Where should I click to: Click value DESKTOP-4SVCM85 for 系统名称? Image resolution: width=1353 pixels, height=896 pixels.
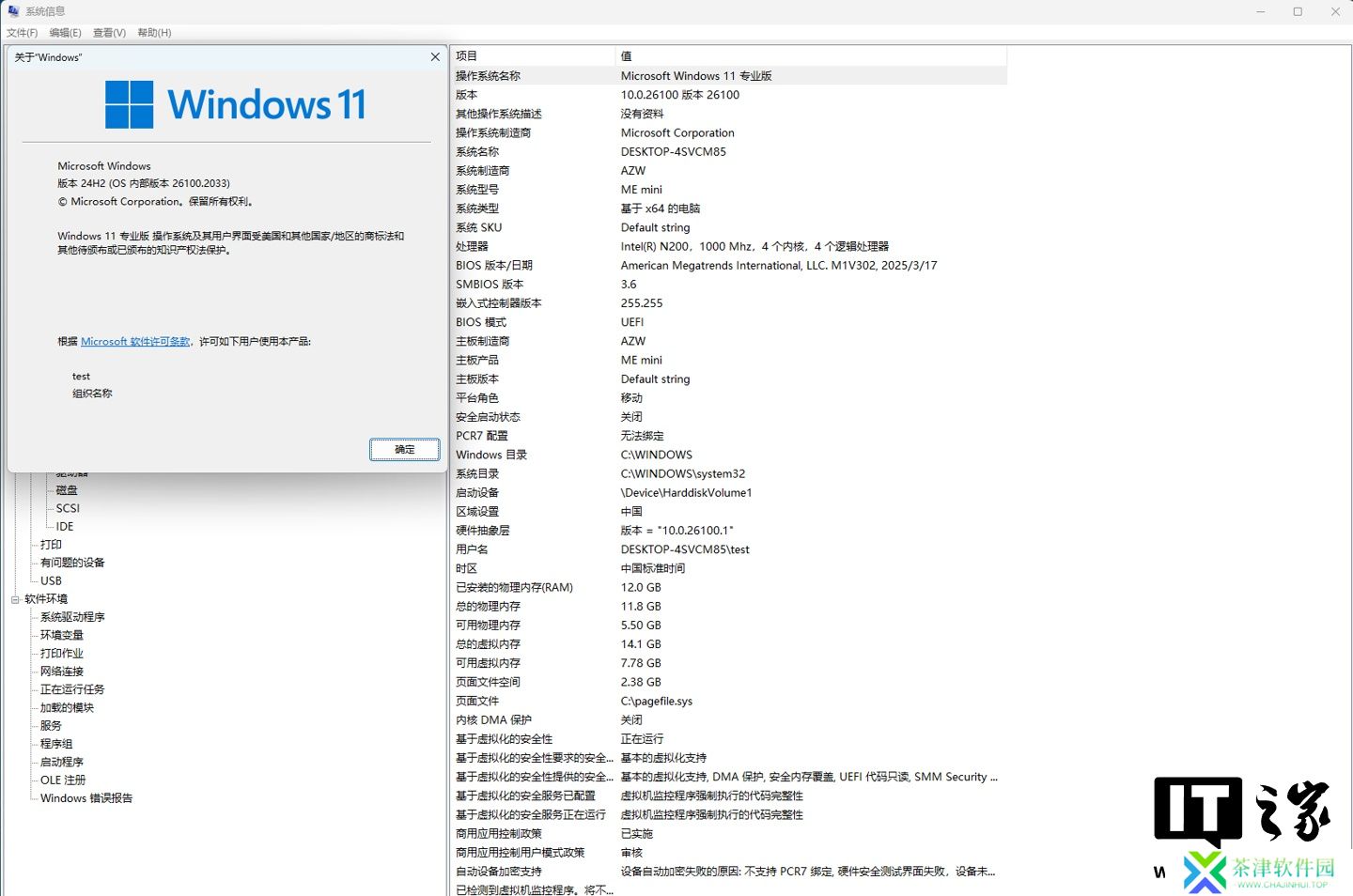(674, 152)
